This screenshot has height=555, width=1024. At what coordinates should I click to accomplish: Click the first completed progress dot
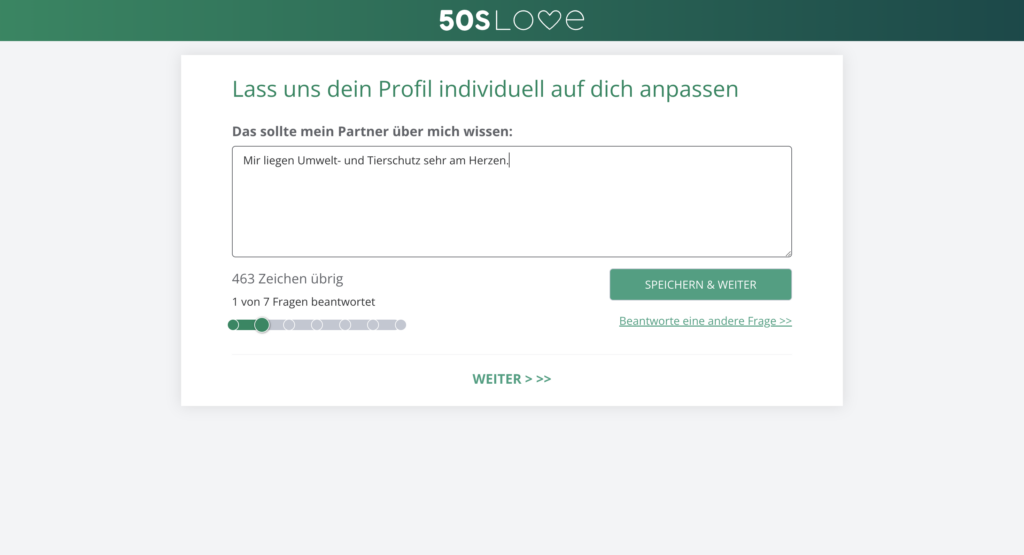tap(233, 325)
